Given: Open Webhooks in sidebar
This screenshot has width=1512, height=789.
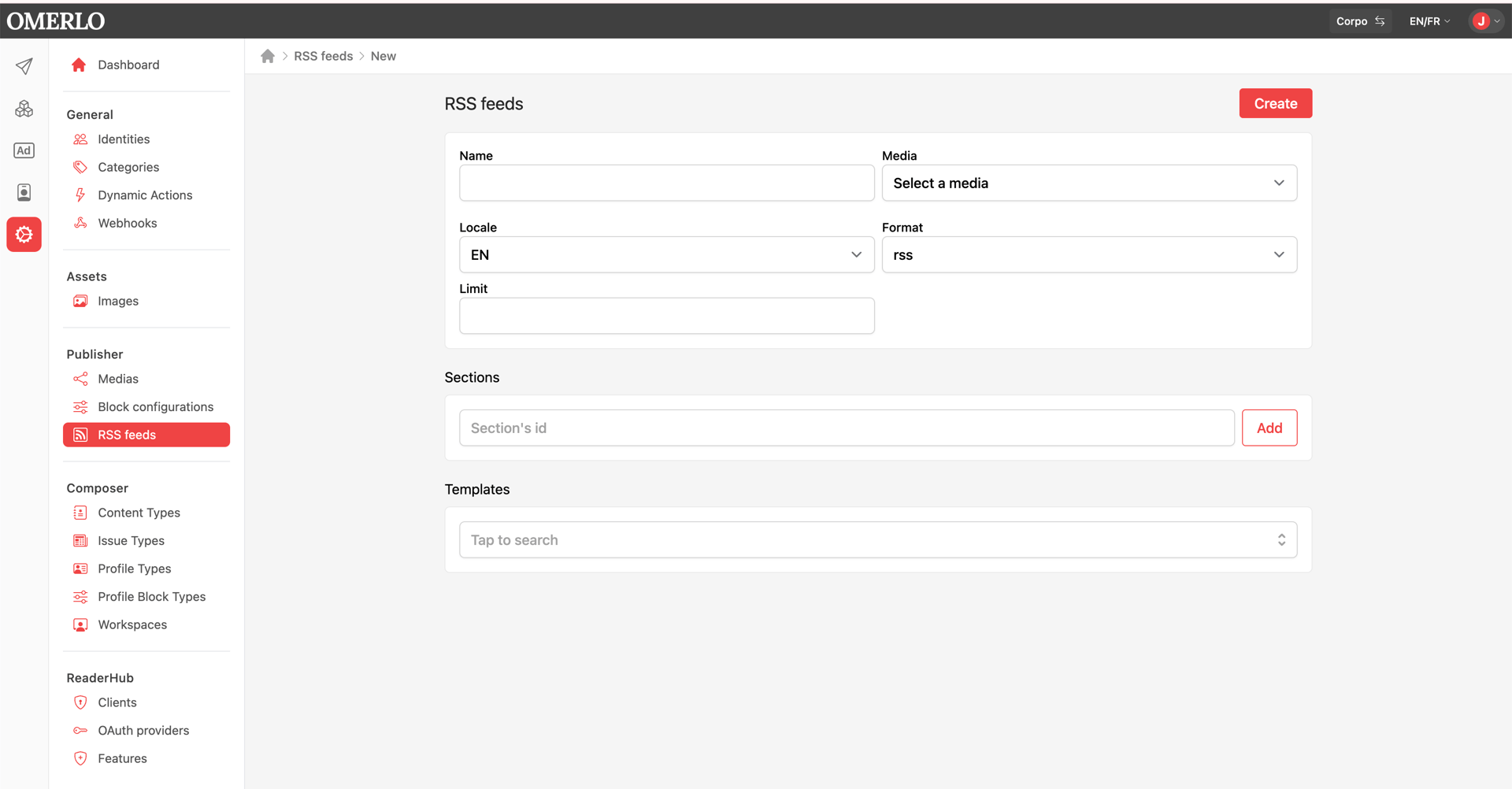Looking at the screenshot, I should point(128,223).
